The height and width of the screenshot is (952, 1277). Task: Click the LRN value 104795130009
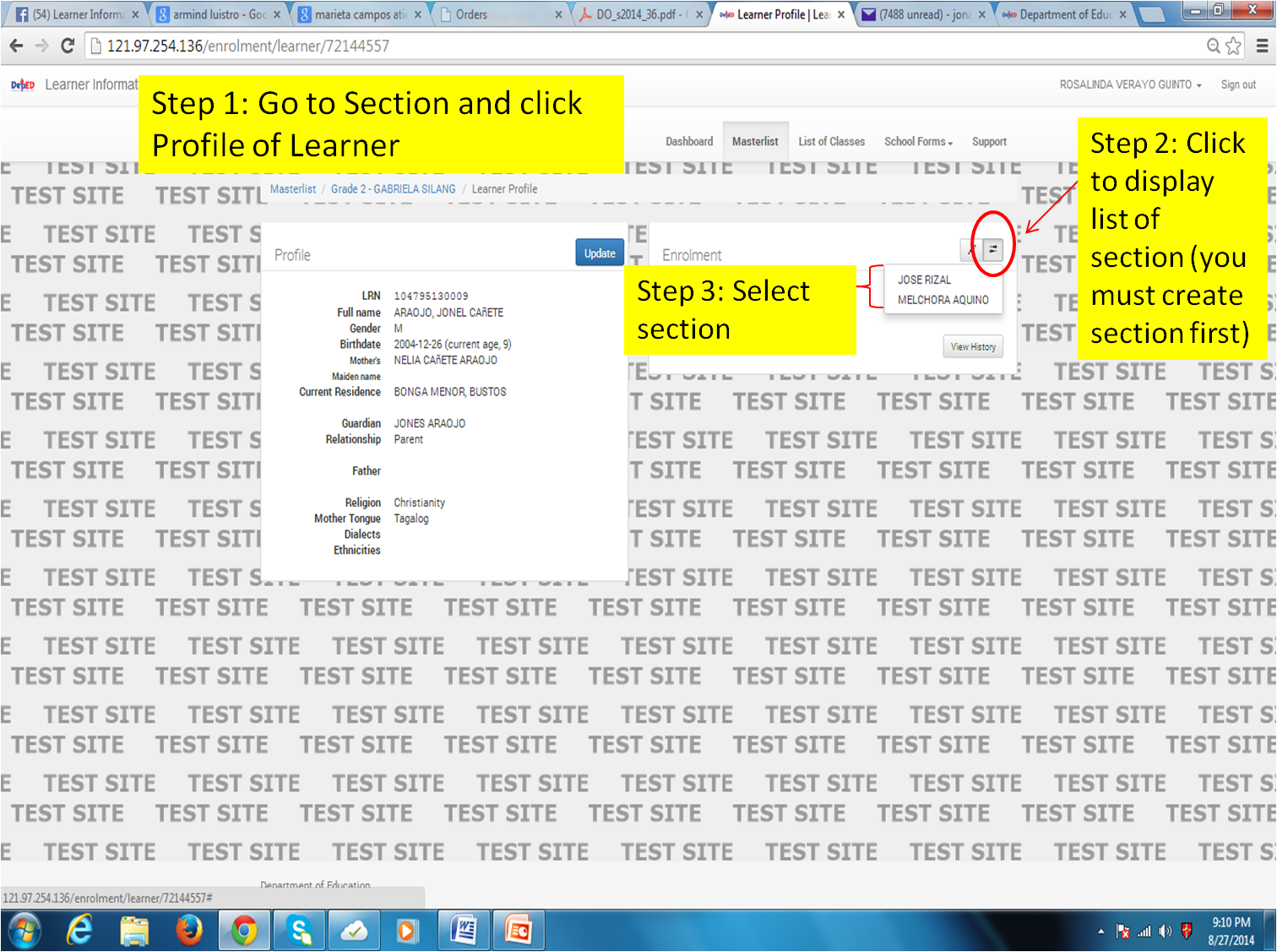[431, 296]
